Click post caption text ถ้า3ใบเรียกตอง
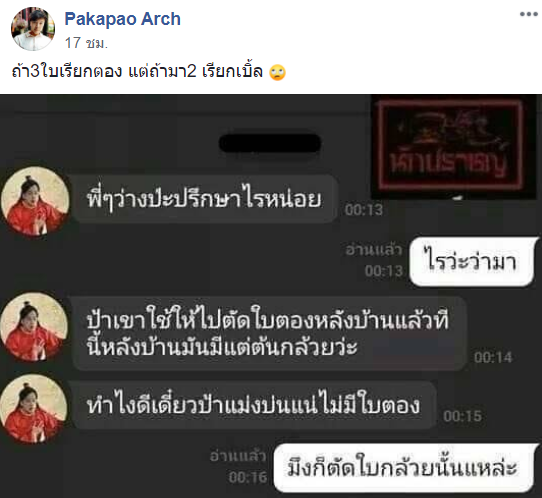The height and width of the screenshot is (498, 542). [67, 72]
